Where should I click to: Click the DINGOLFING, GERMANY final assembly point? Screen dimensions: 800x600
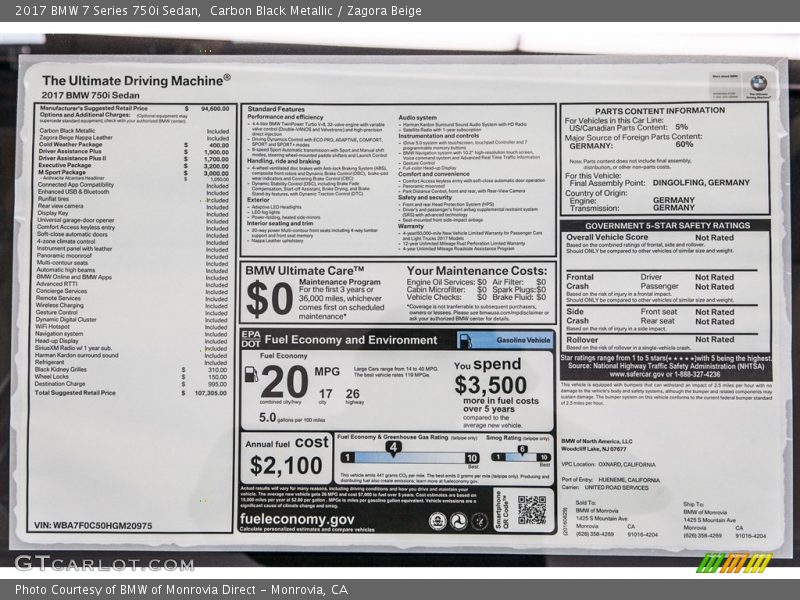point(701,183)
